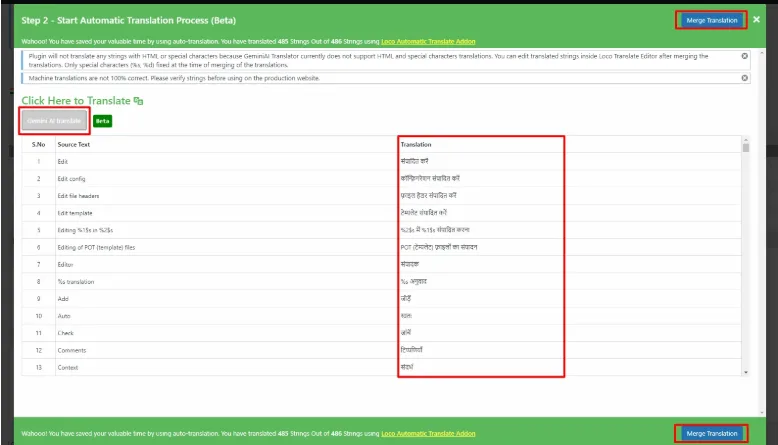
Task: Select the source text 'Auto'
Action: [x=64, y=316]
